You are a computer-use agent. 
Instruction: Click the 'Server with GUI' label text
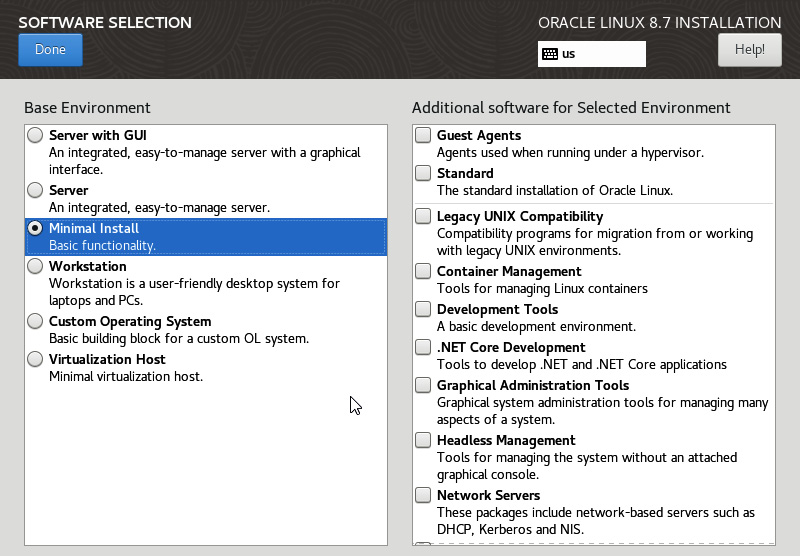97,135
